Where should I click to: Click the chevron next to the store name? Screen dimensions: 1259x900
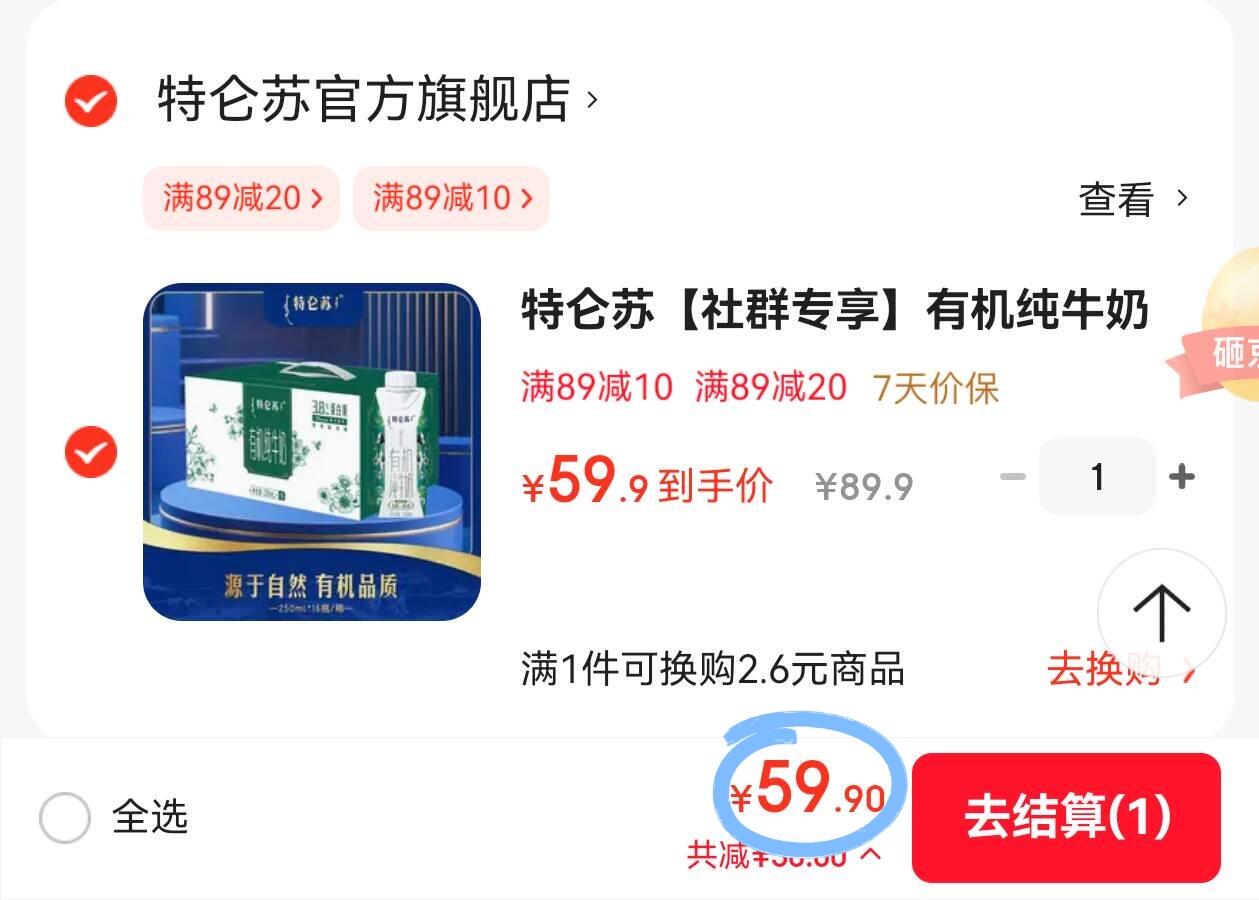[x=592, y=100]
